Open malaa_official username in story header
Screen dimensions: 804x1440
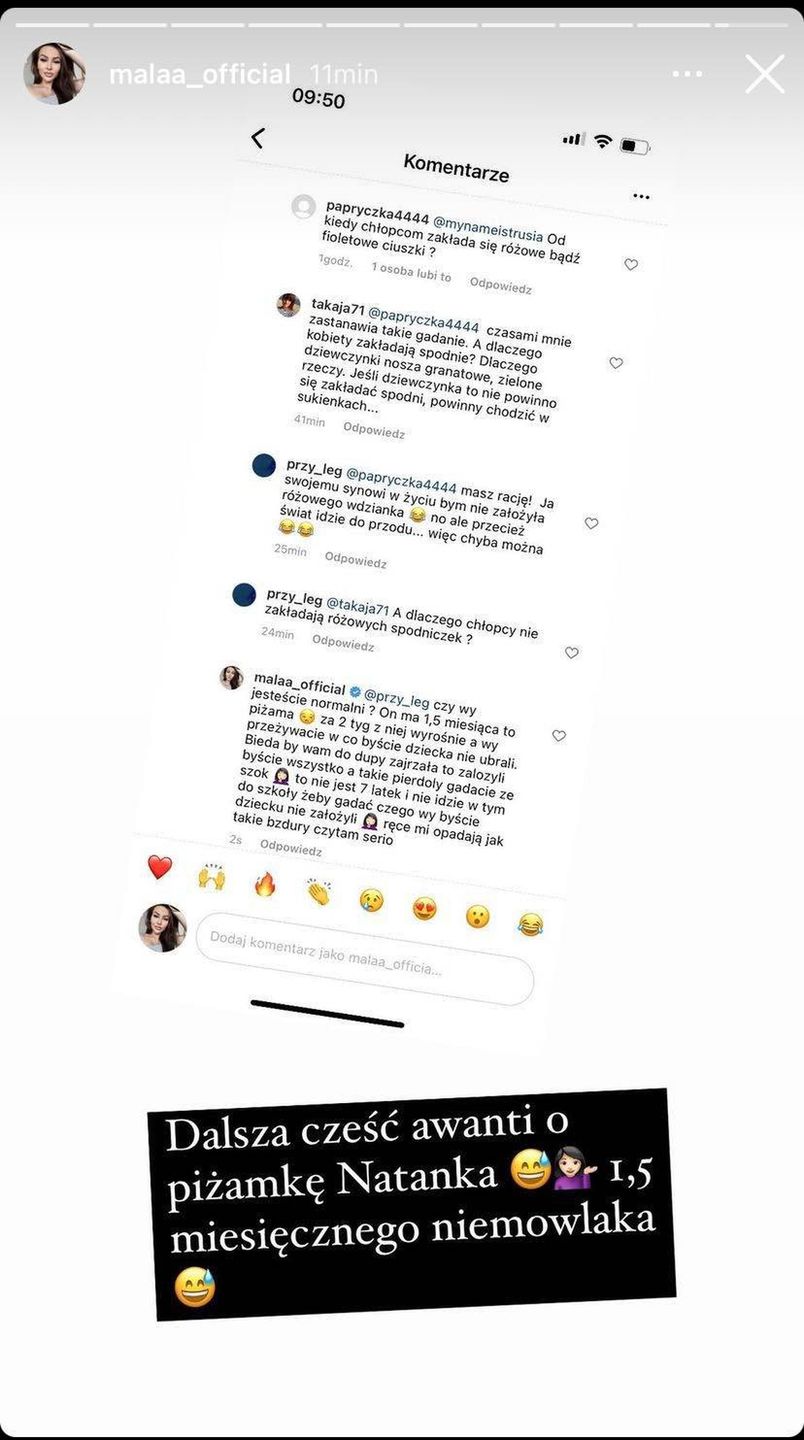point(199,74)
